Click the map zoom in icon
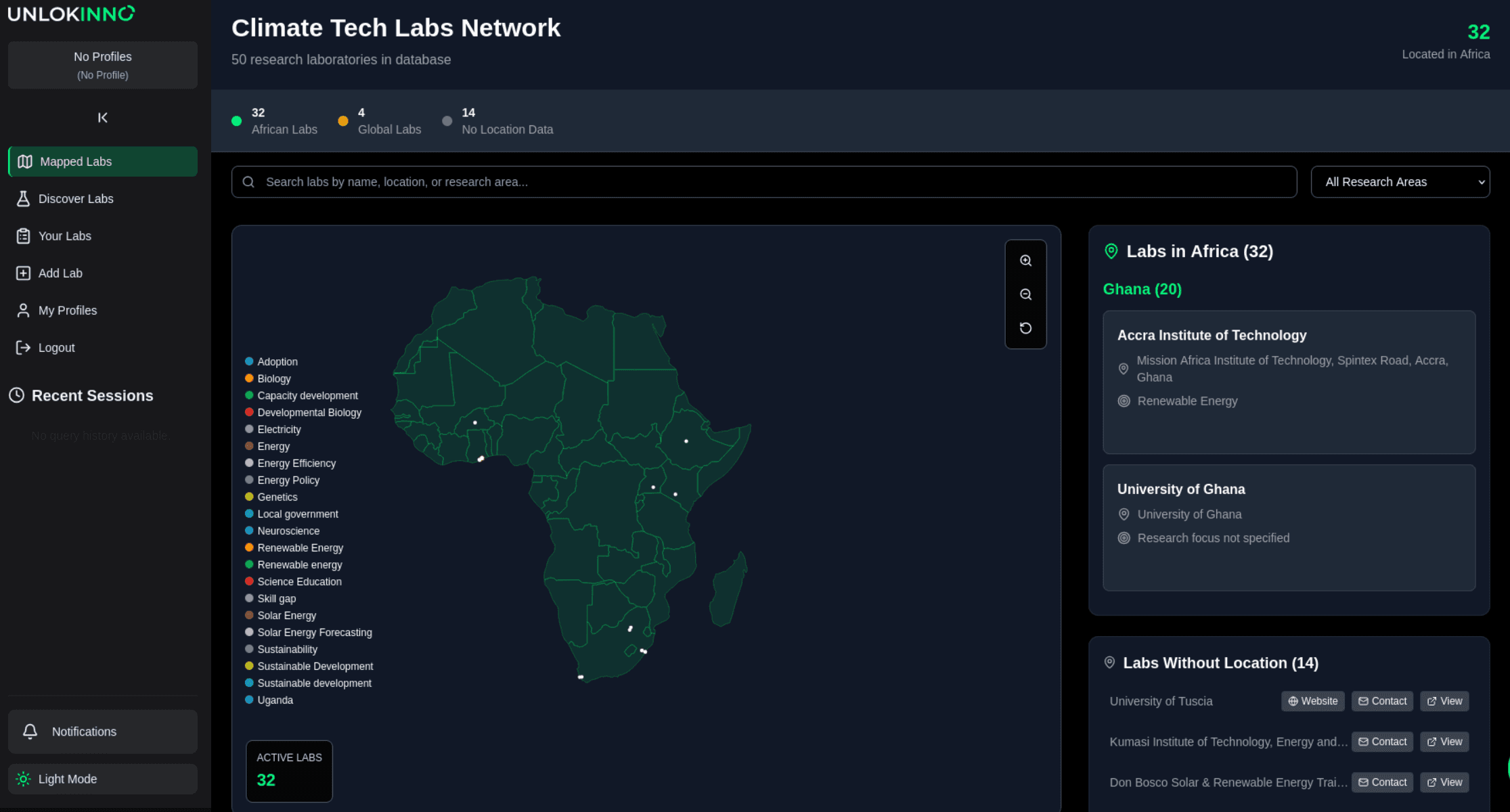 [1025, 261]
